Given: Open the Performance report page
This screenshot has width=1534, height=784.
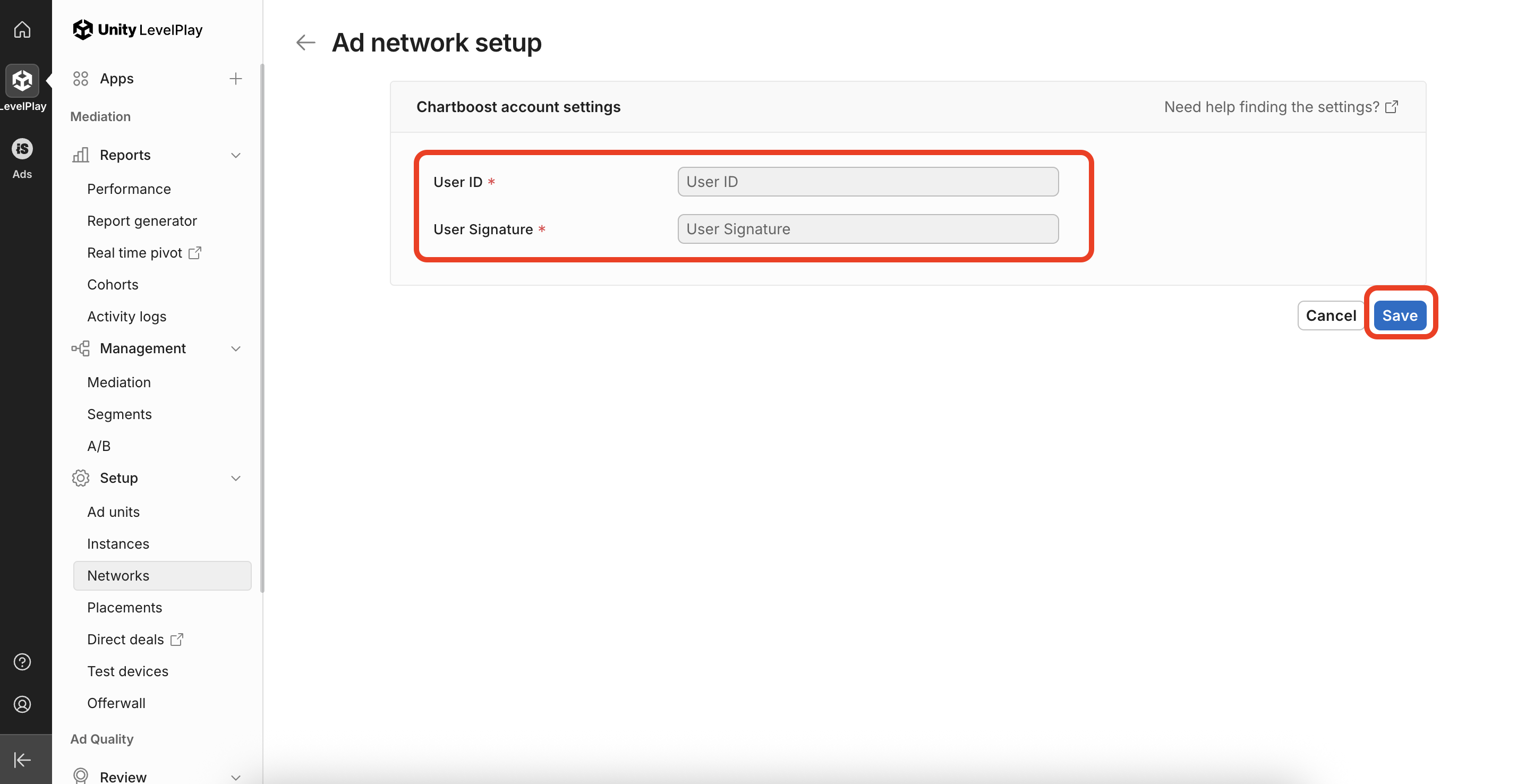Looking at the screenshot, I should [129, 189].
